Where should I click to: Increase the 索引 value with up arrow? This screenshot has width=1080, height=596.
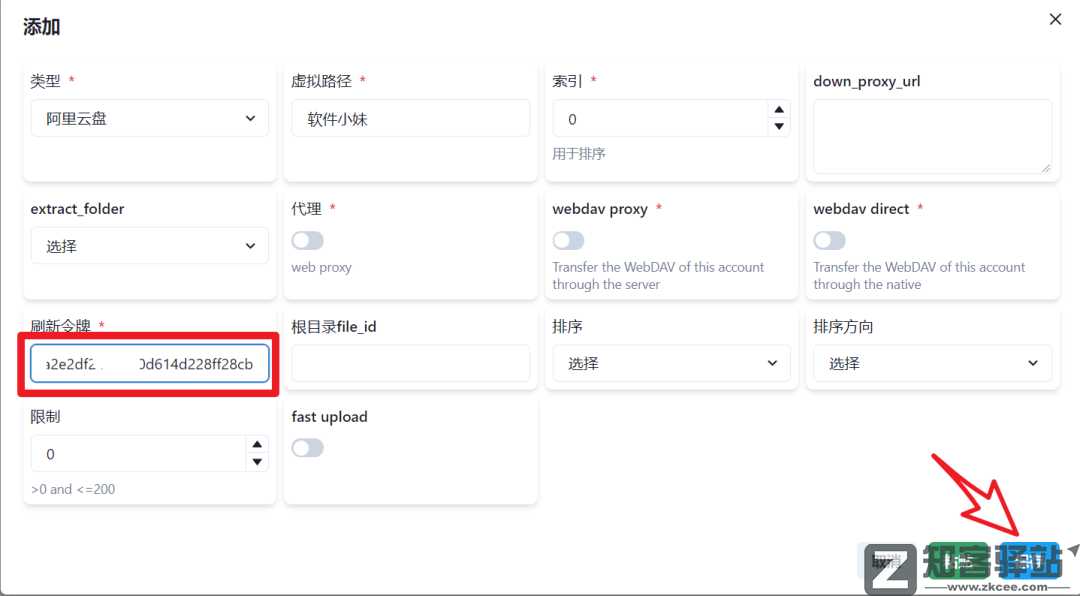click(x=778, y=110)
